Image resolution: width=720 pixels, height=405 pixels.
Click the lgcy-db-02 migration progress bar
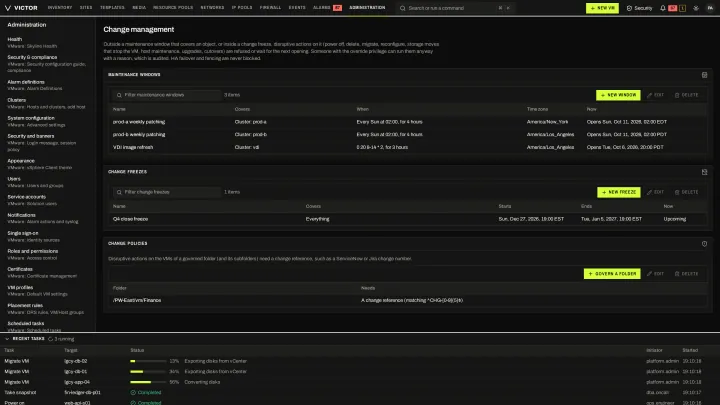point(148,361)
